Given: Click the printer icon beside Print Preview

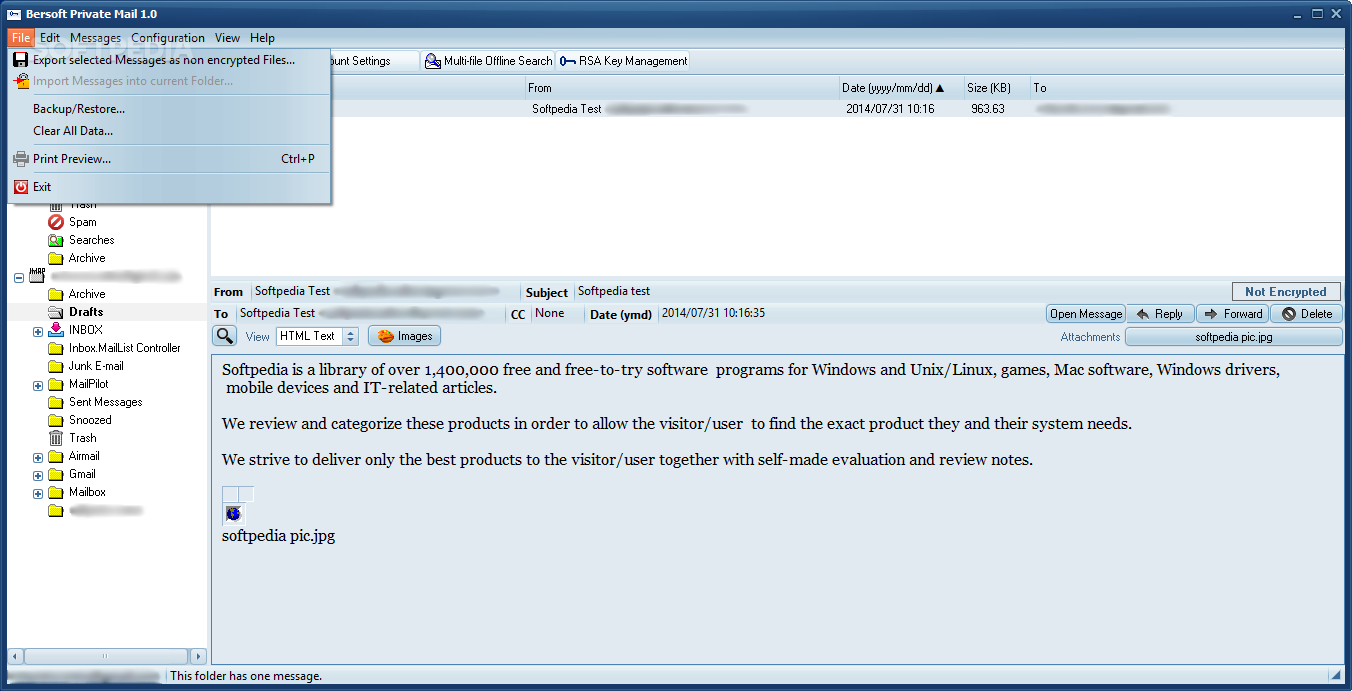Looking at the screenshot, I should coord(20,159).
